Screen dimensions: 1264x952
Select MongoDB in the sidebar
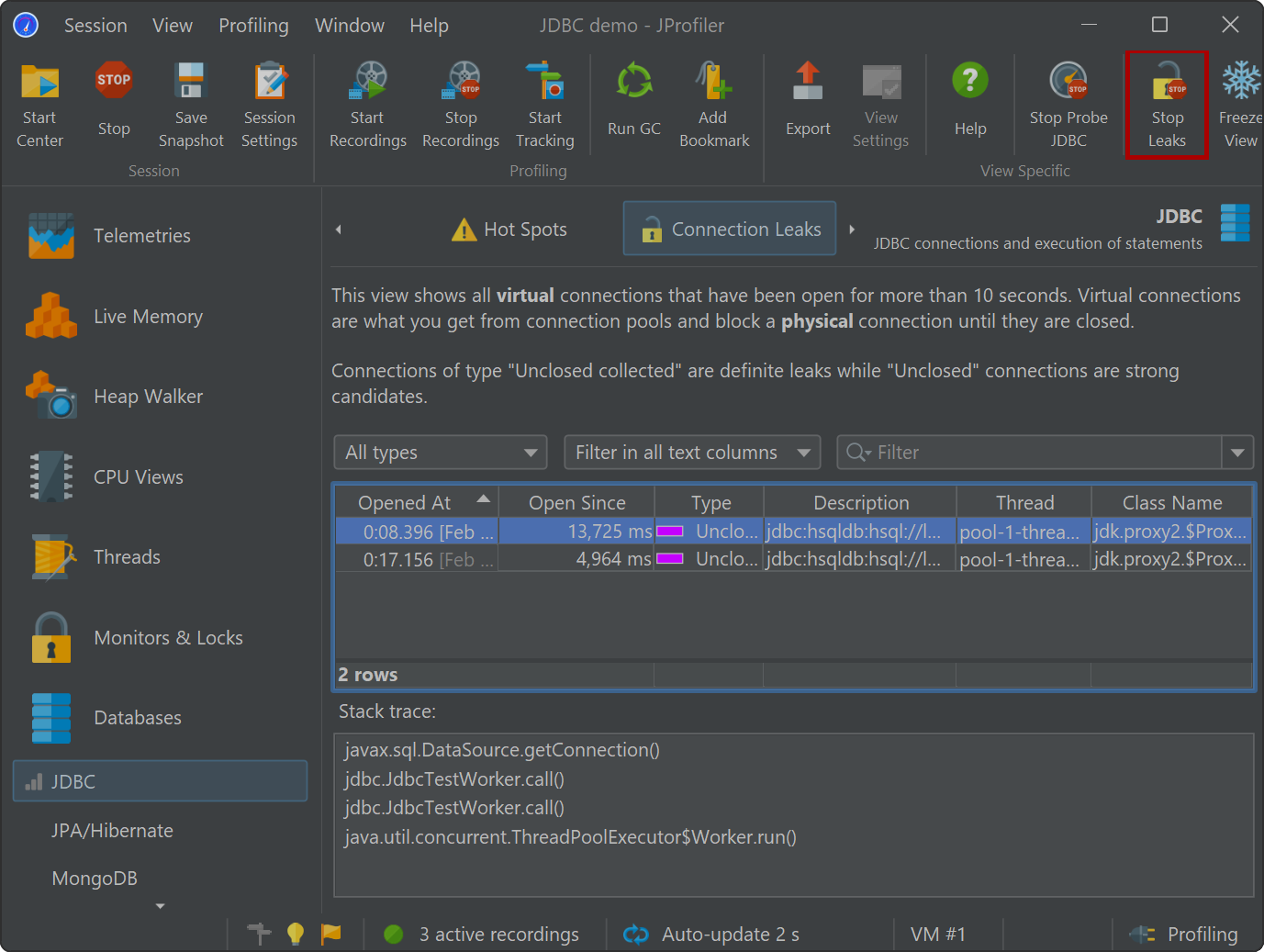(95, 879)
